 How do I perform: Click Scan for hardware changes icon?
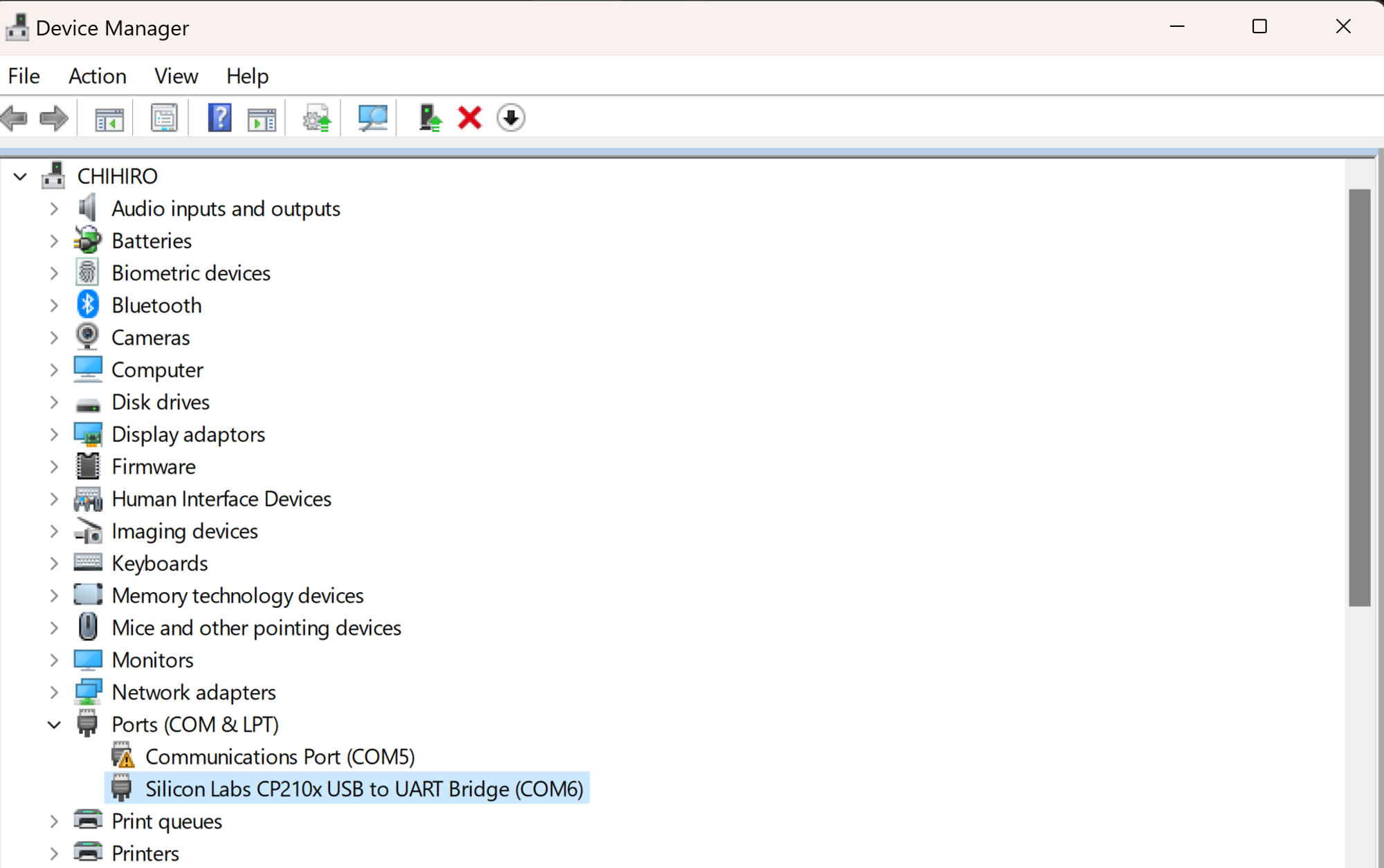click(372, 118)
